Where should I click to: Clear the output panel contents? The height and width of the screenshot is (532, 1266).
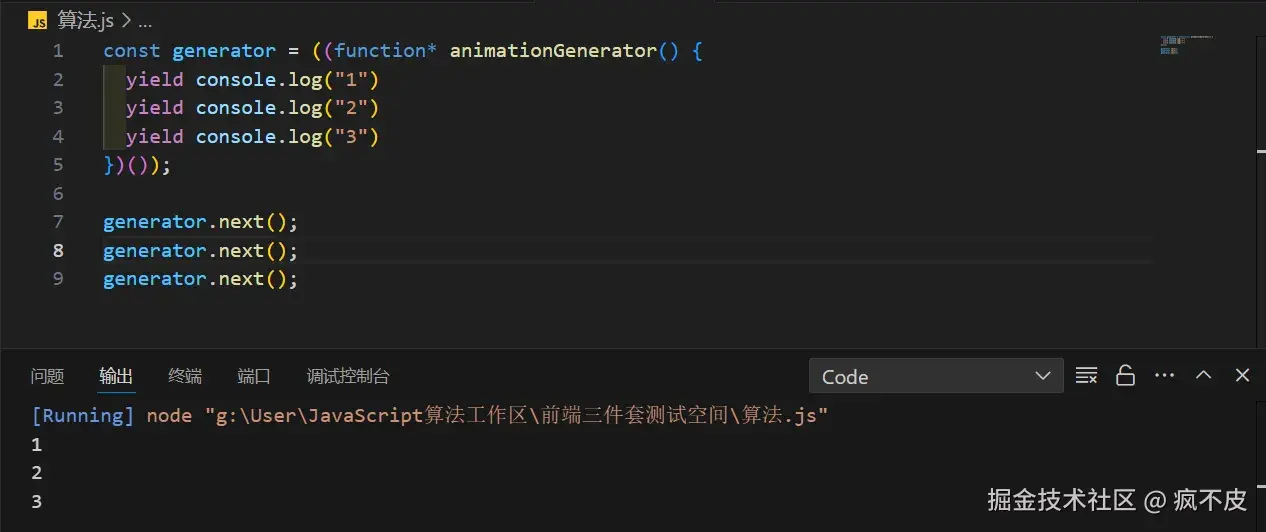[1086, 376]
